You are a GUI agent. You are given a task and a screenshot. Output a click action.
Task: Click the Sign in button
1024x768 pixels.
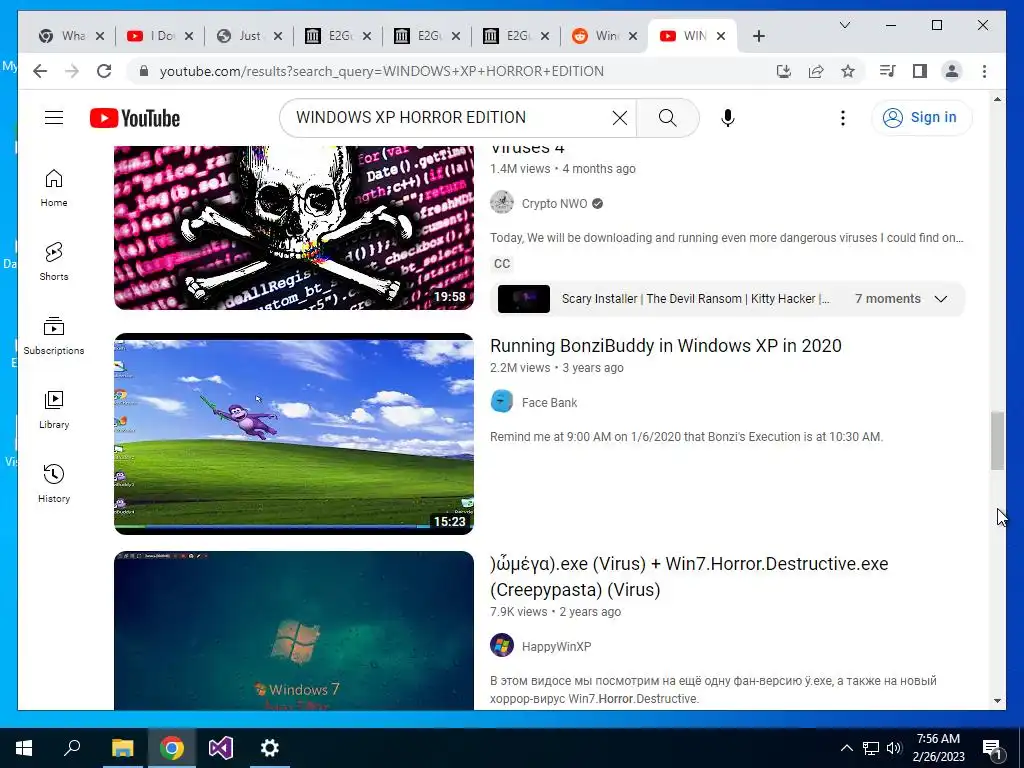point(921,118)
